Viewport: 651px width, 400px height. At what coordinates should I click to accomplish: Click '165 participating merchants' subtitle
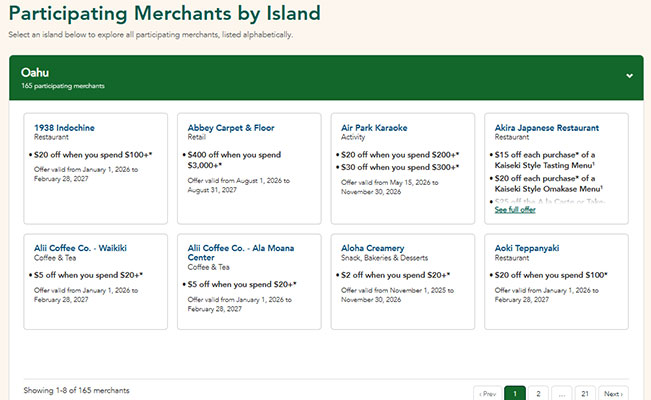click(x=63, y=86)
